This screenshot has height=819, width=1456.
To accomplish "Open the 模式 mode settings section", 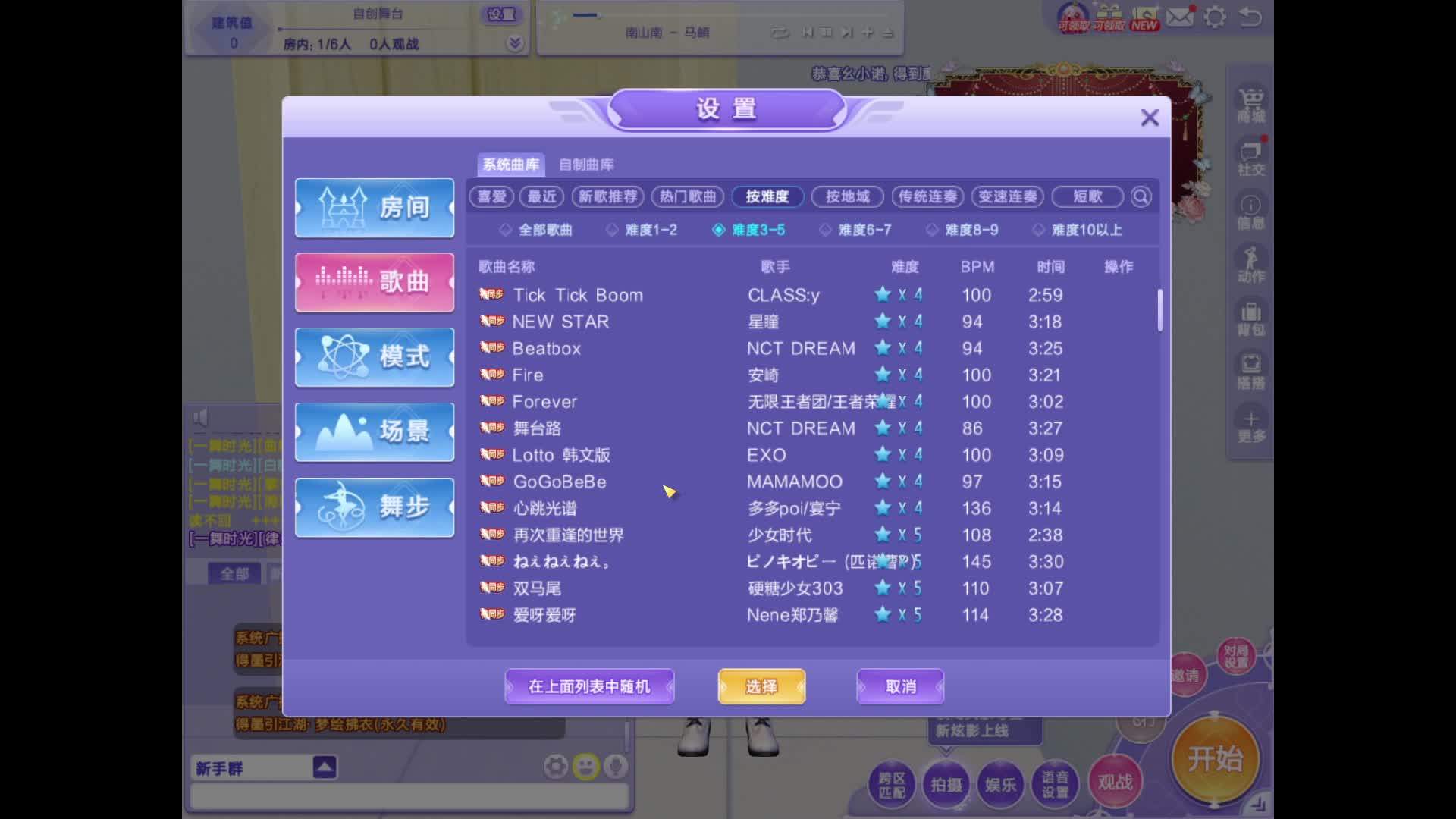I will click(x=375, y=357).
